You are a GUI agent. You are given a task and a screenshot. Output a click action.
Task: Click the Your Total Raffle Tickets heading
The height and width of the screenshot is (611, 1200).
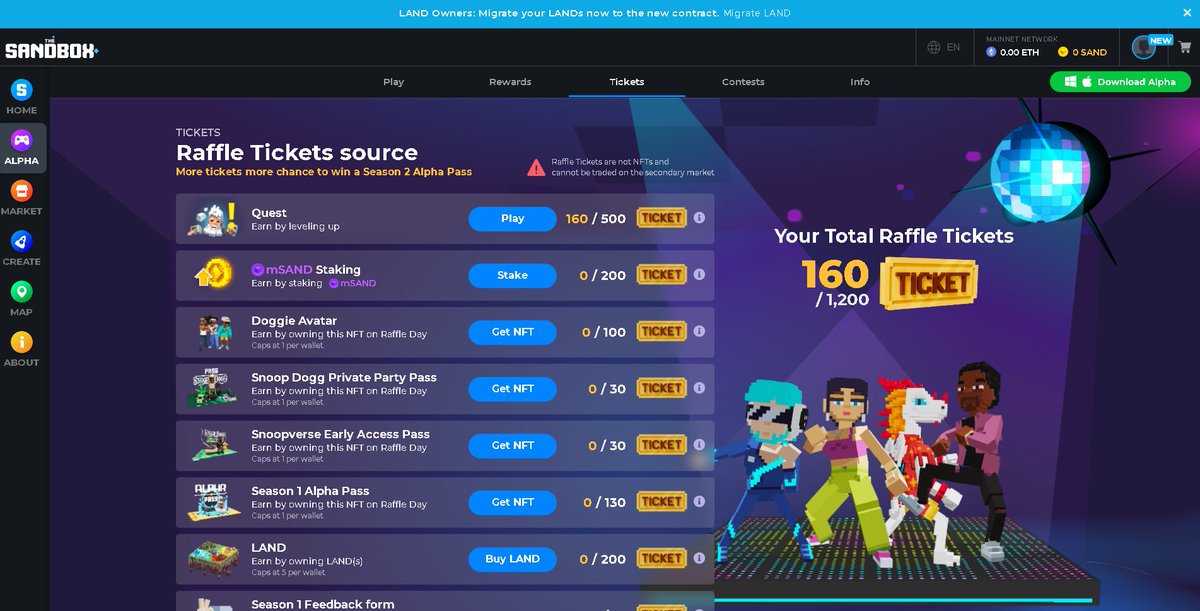pyautogui.click(x=894, y=236)
